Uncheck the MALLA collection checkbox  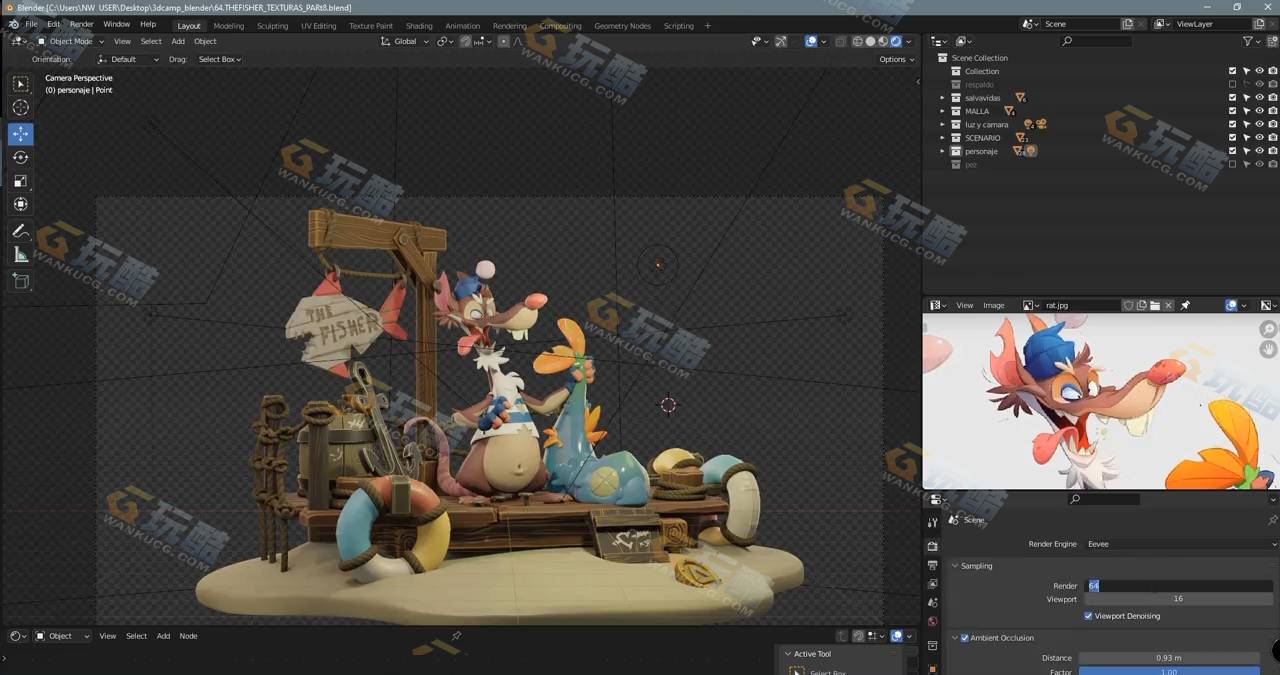tap(1232, 111)
